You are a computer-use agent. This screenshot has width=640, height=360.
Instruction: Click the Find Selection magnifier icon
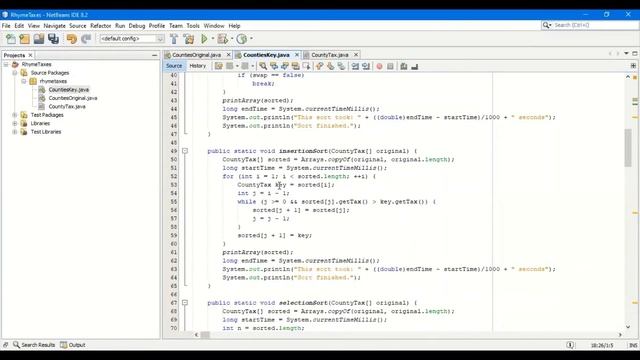pyautogui.click(x=263, y=66)
